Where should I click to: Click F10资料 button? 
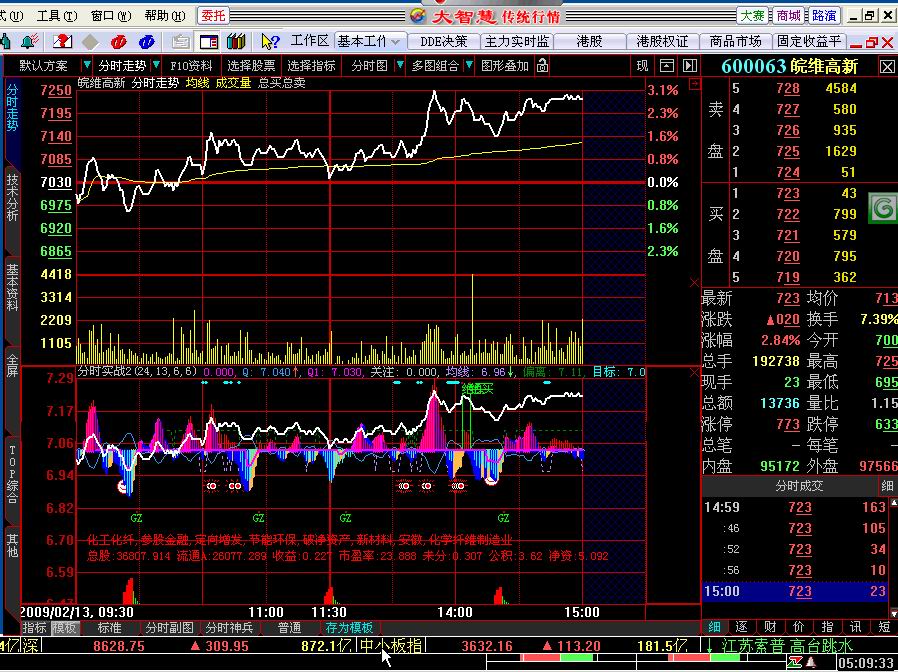point(191,66)
